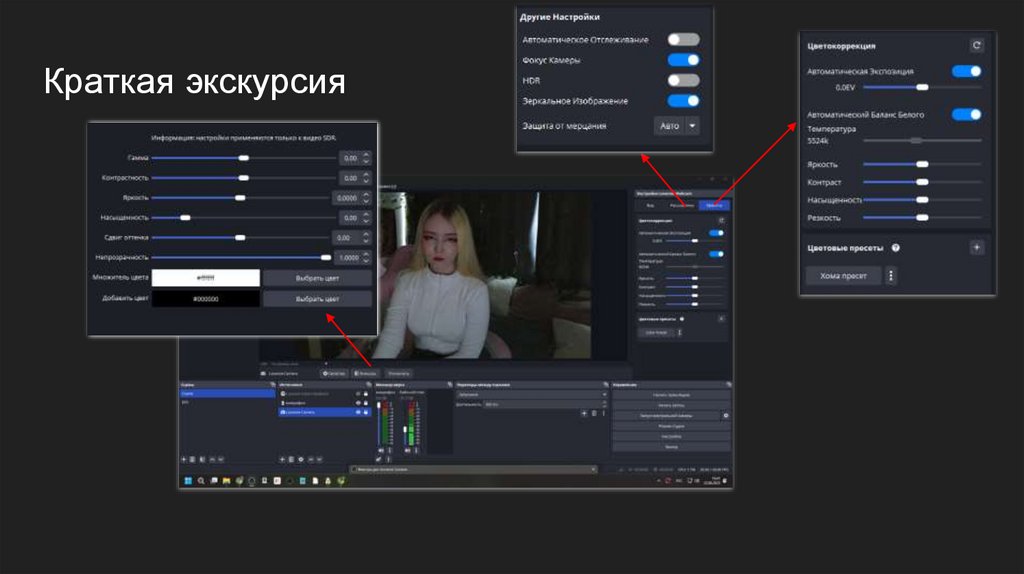Select the highlighted third tab in camera settings
The image size is (1024, 574).
click(713, 204)
